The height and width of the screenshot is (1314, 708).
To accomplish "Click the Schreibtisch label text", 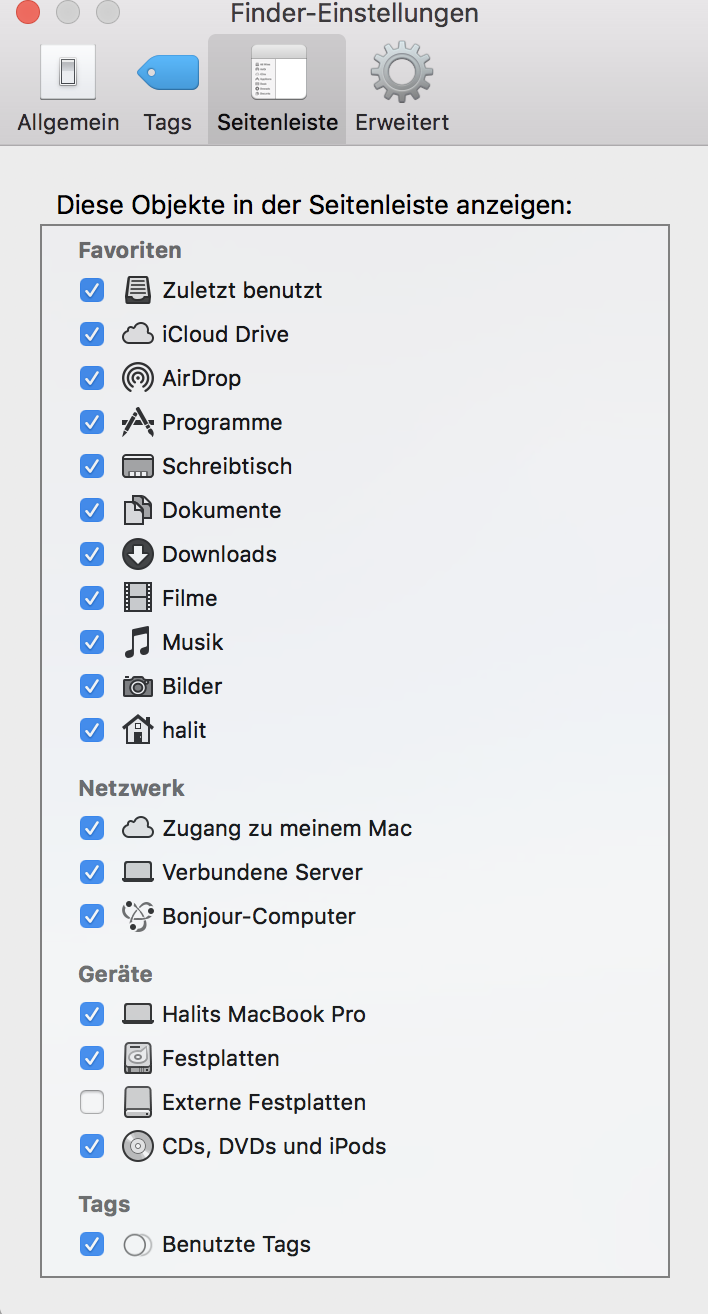I will 227,466.
